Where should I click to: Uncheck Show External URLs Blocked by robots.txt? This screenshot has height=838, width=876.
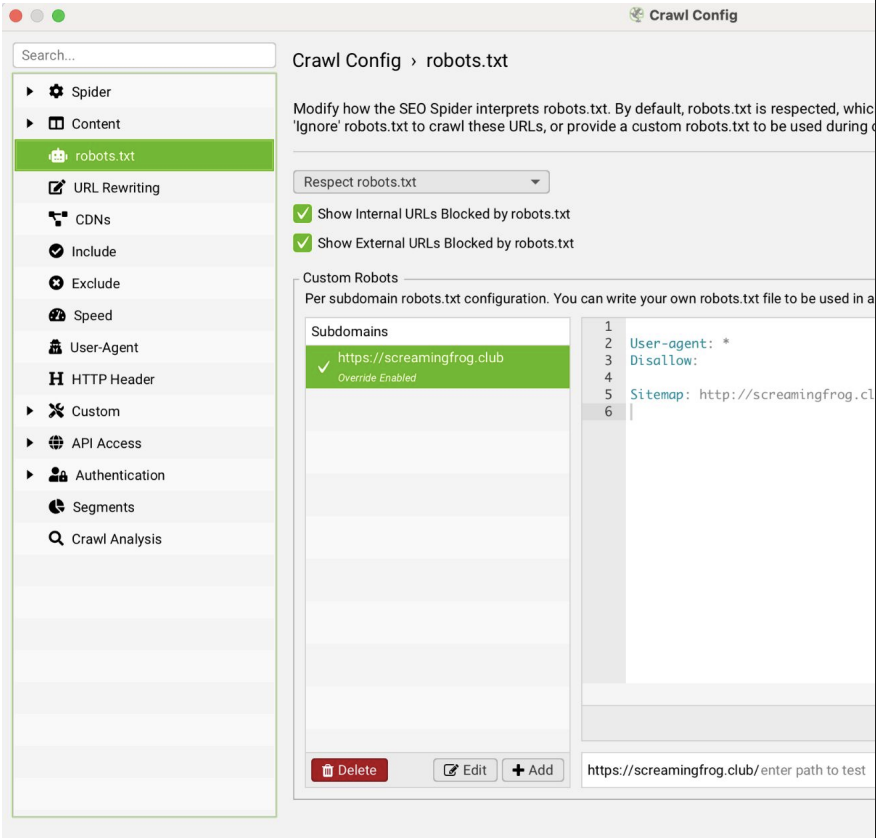point(302,243)
